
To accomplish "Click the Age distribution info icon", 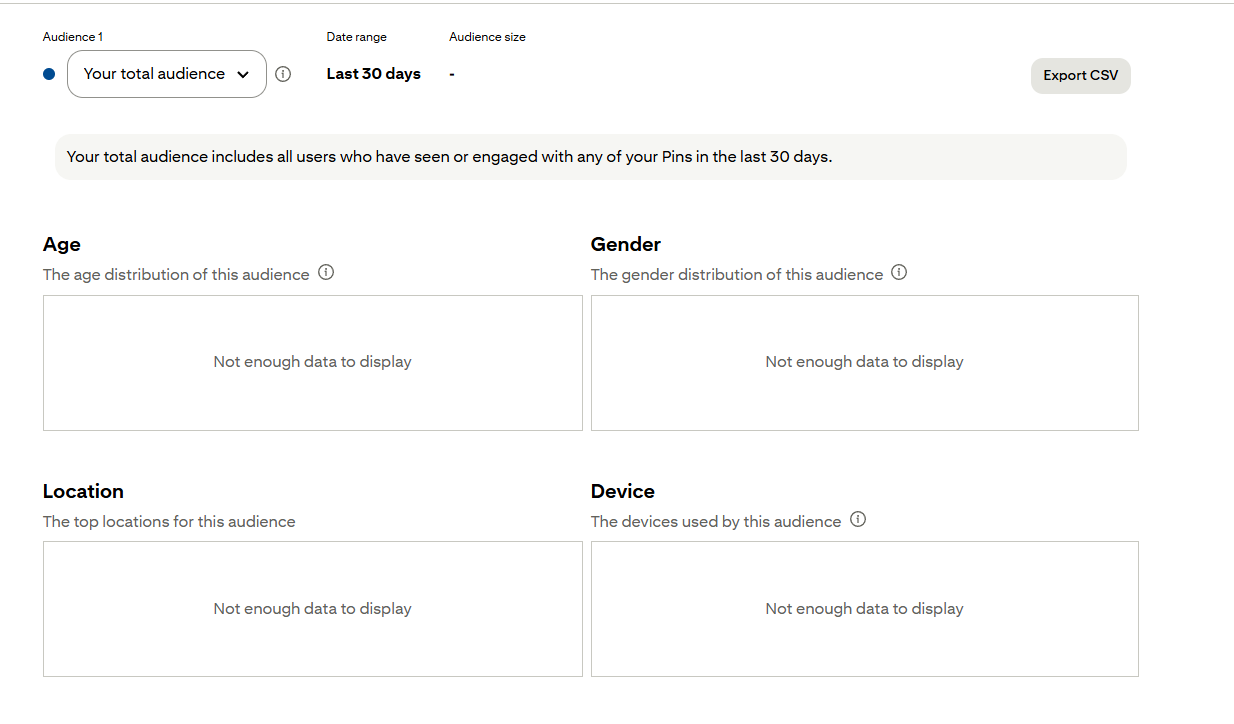I will coord(326,272).
